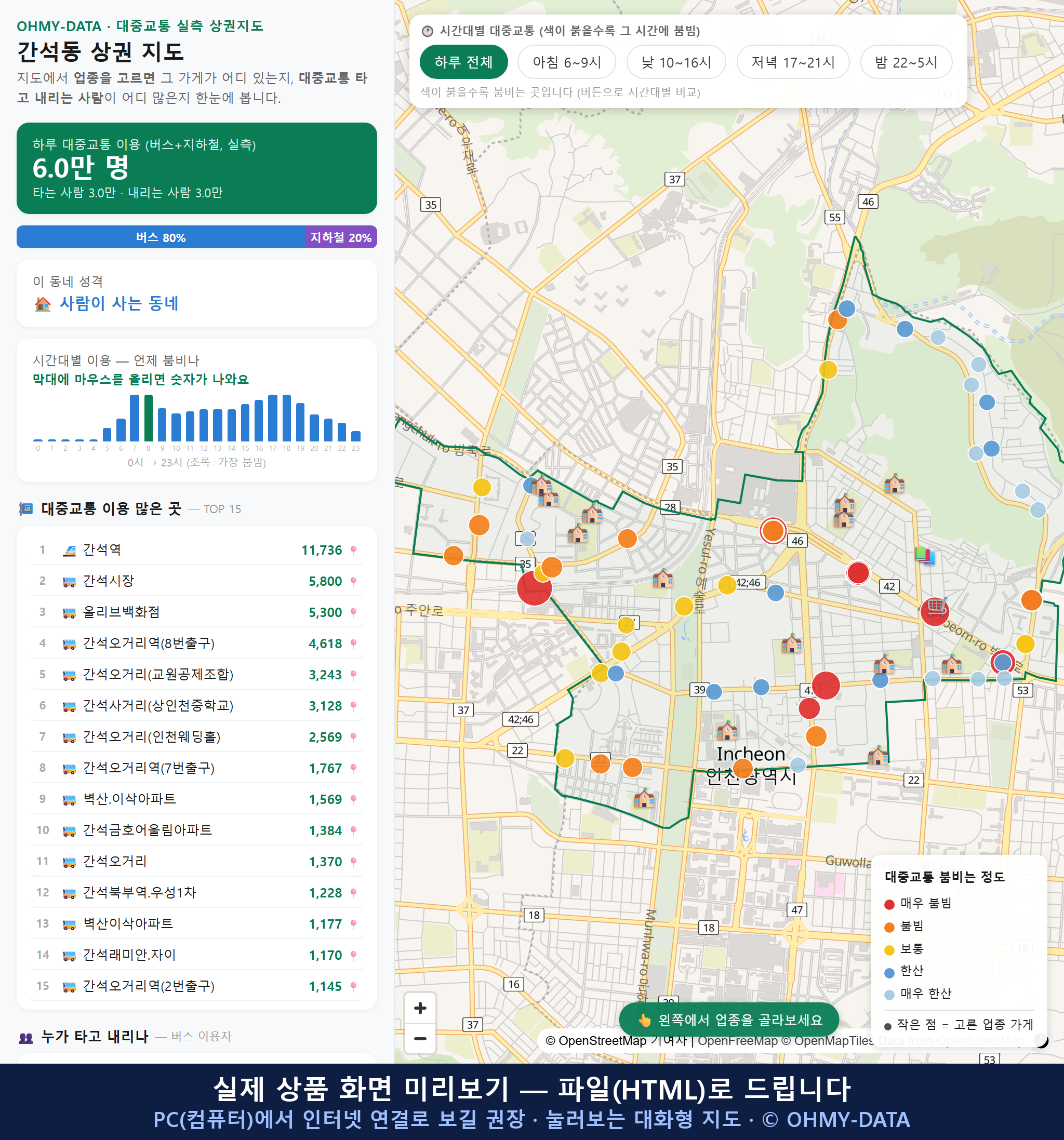
Task: Click the 왼쪽에서 업종을 골라보세요 banner
Action: click(x=729, y=1020)
